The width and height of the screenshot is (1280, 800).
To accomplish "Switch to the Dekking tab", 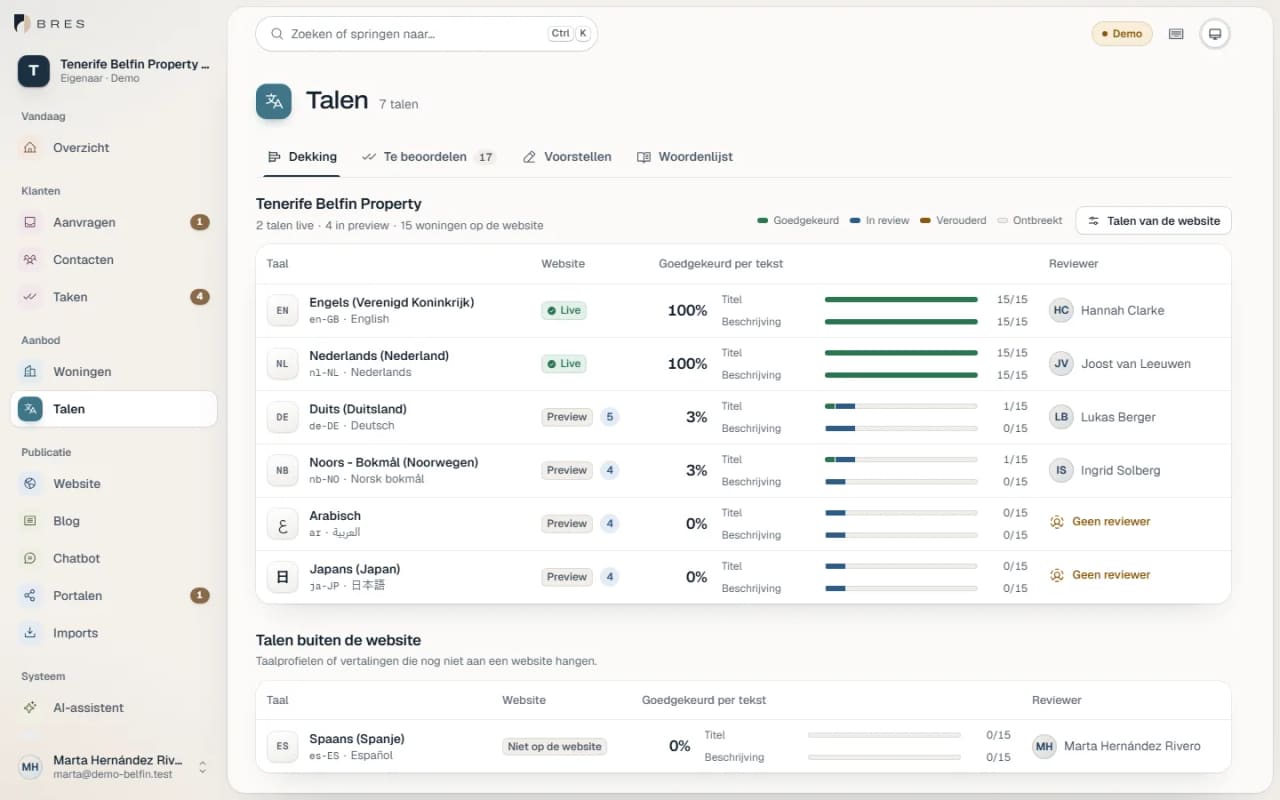I will pos(302,157).
